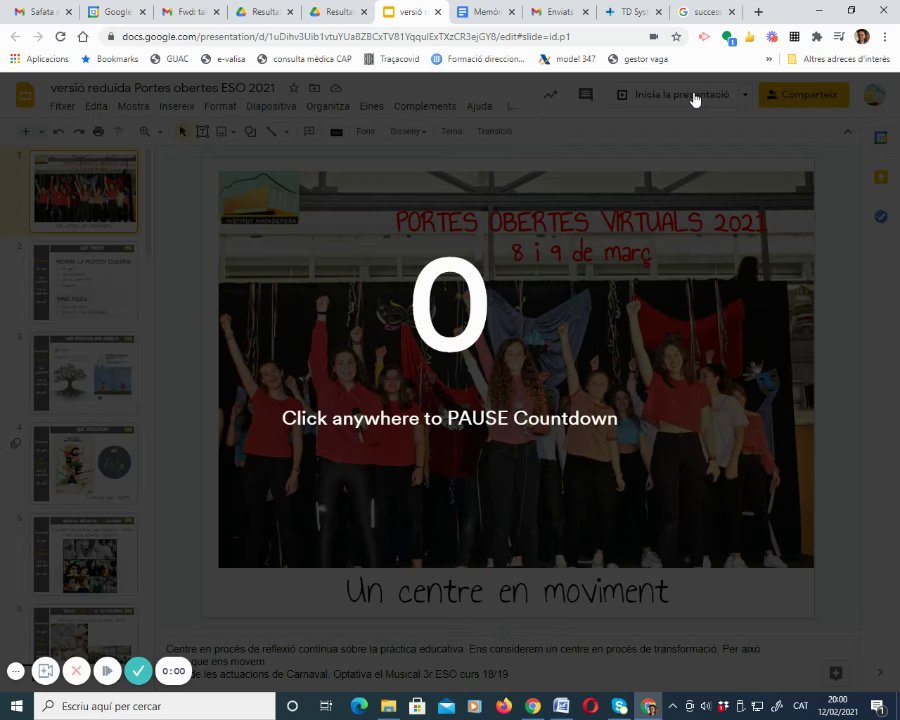
Task: Expand the line type dropdown arrow
Action: [x=286, y=131]
